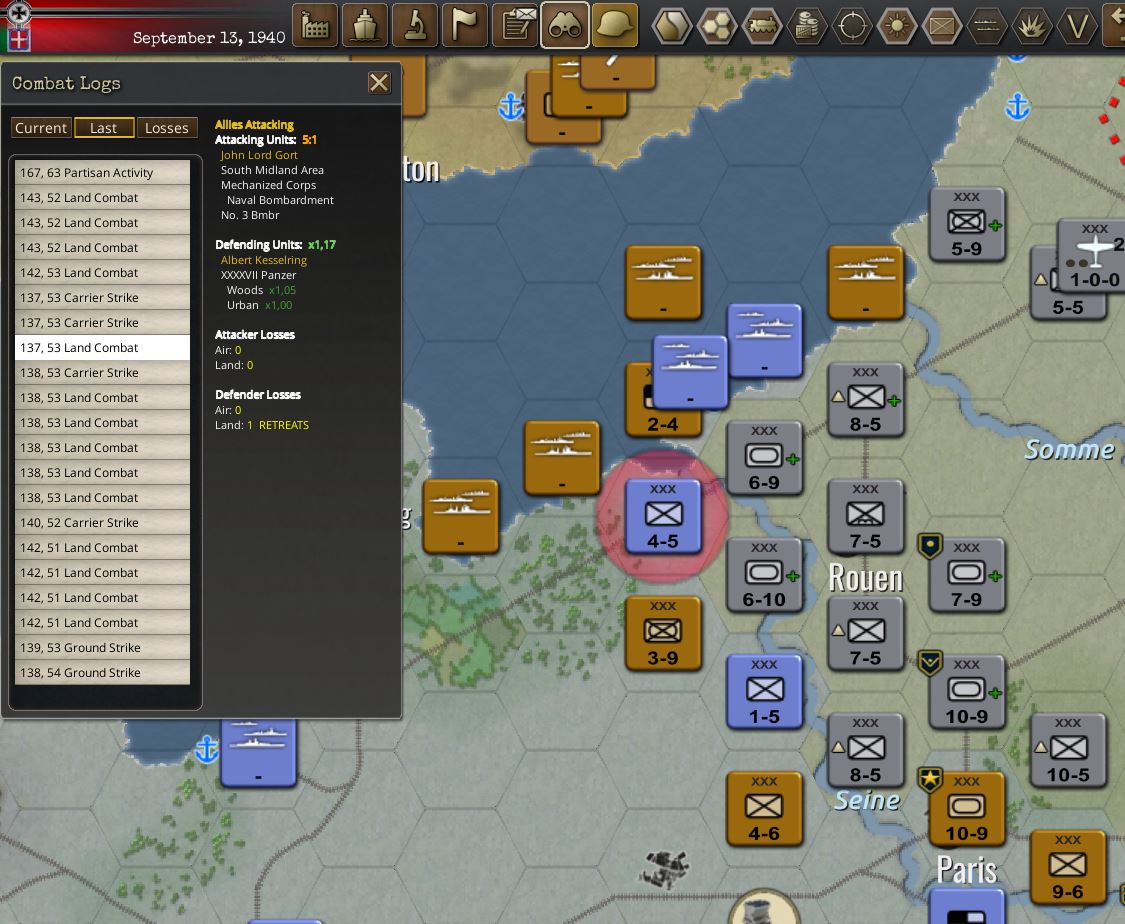Select the orange 9-6 infantry unit
This screenshot has height=924, width=1125.
[1068, 867]
